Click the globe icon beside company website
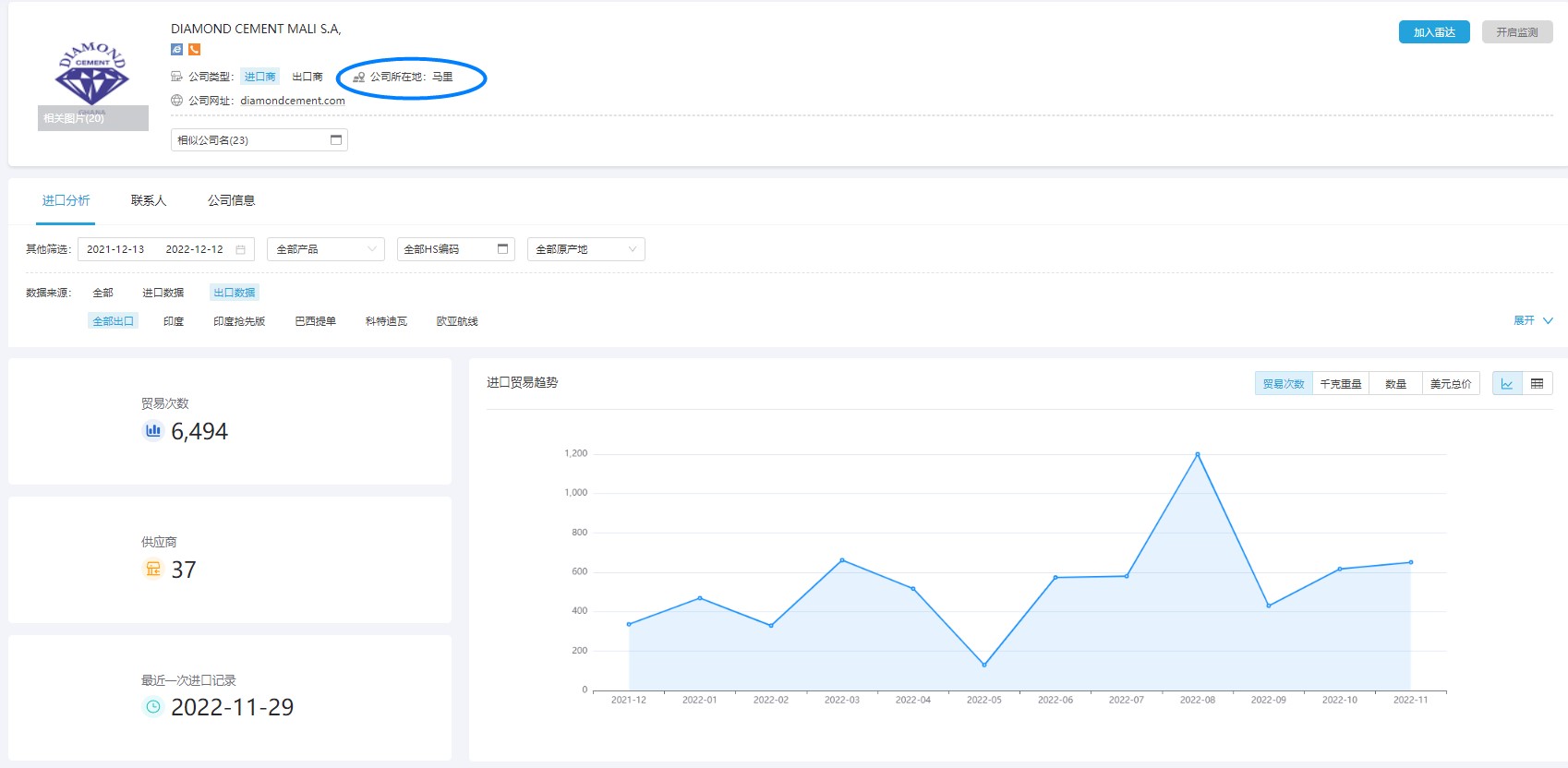Image resolution: width=1568 pixels, height=768 pixels. 176,101
